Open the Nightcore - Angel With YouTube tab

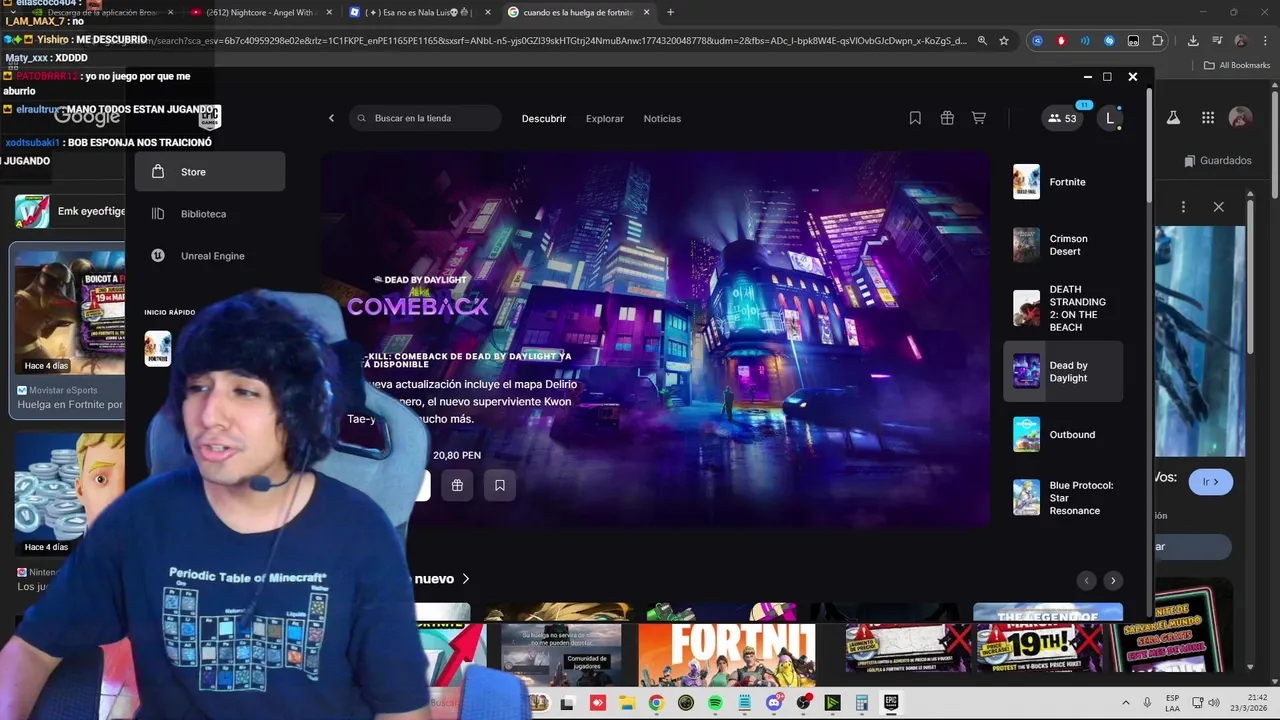point(260,12)
